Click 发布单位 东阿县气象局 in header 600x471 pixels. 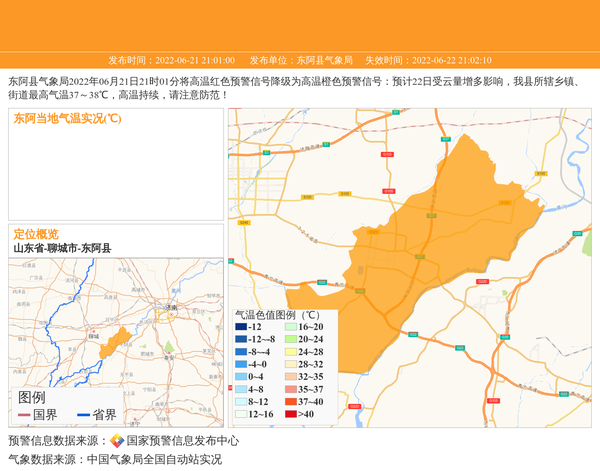tap(301, 60)
